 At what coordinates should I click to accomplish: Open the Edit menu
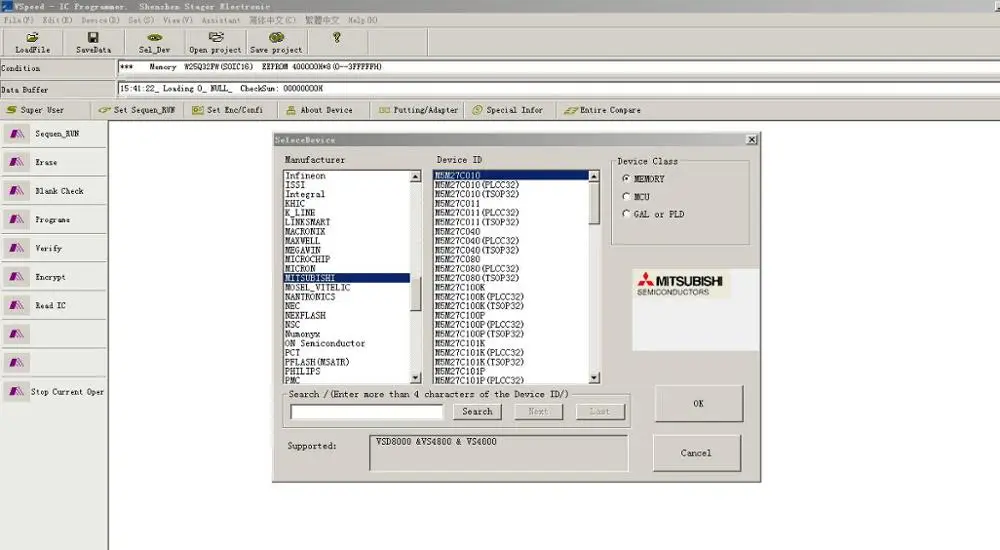click(58, 20)
